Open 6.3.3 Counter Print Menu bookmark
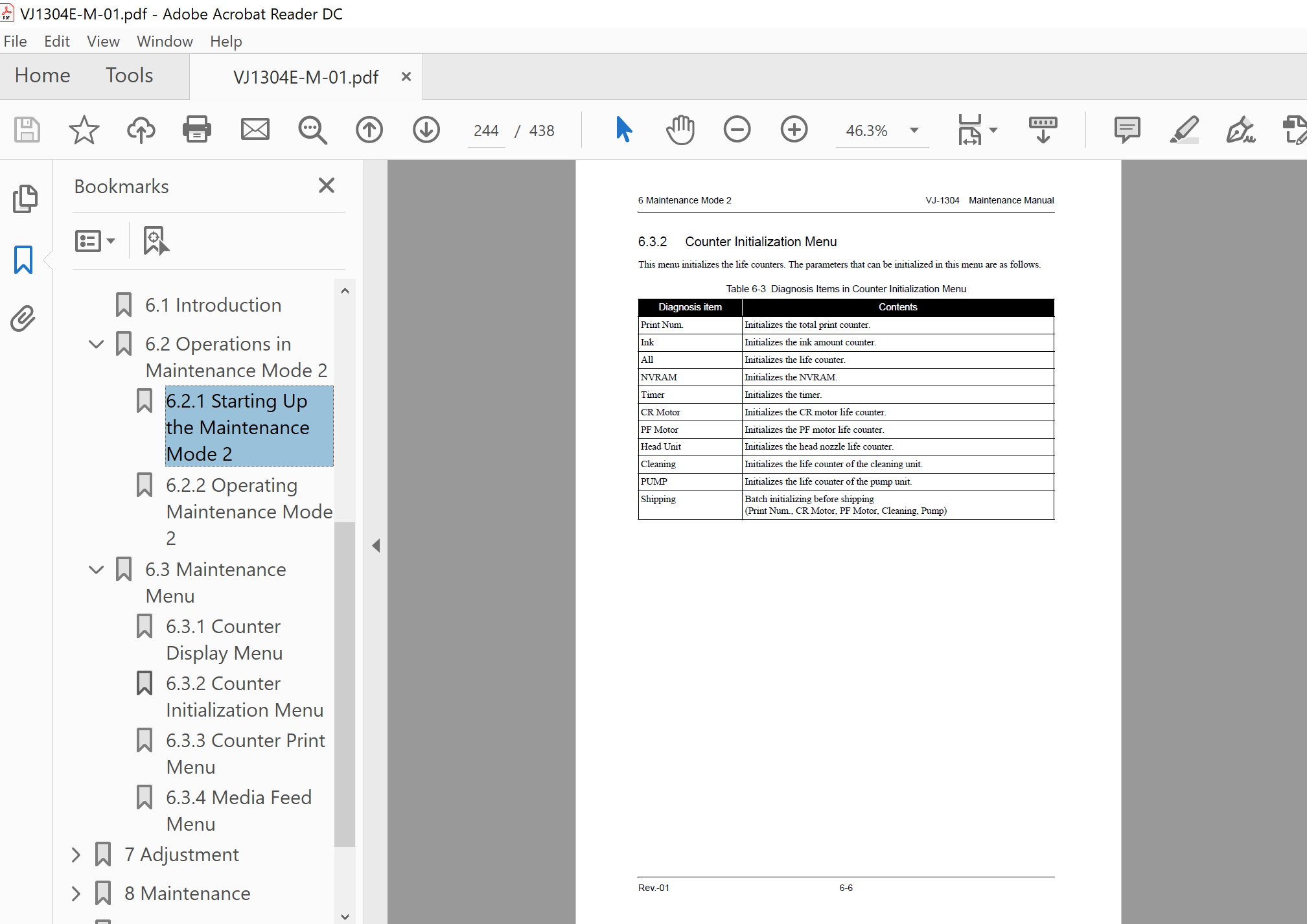The width and height of the screenshot is (1307, 924). [246, 754]
